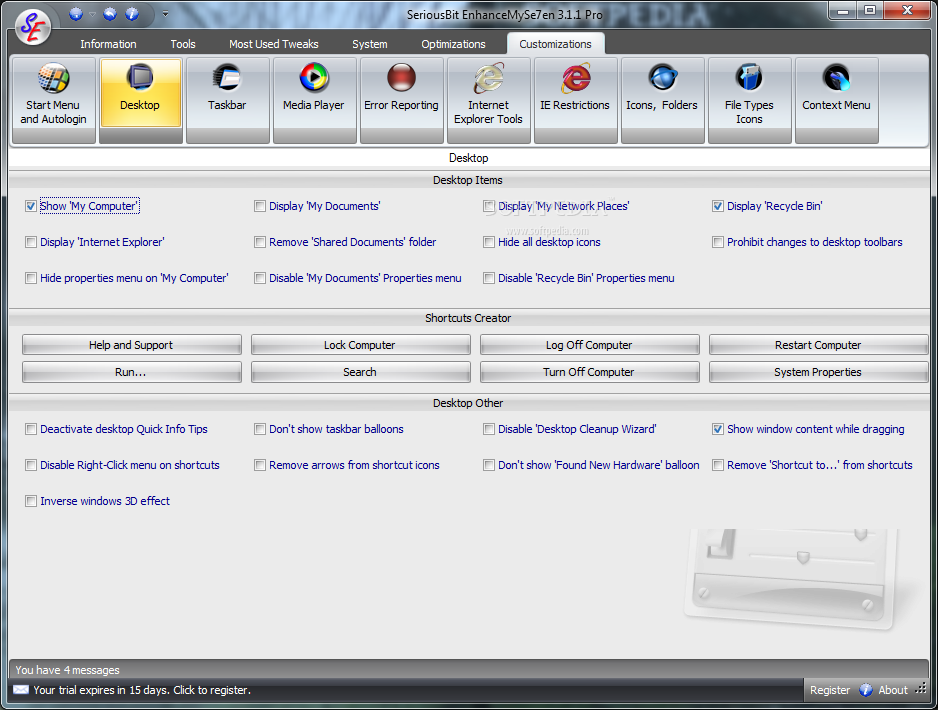This screenshot has width=938, height=710.
Task: Check Prohibit changes to desktop toolbars
Action: click(x=718, y=242)
